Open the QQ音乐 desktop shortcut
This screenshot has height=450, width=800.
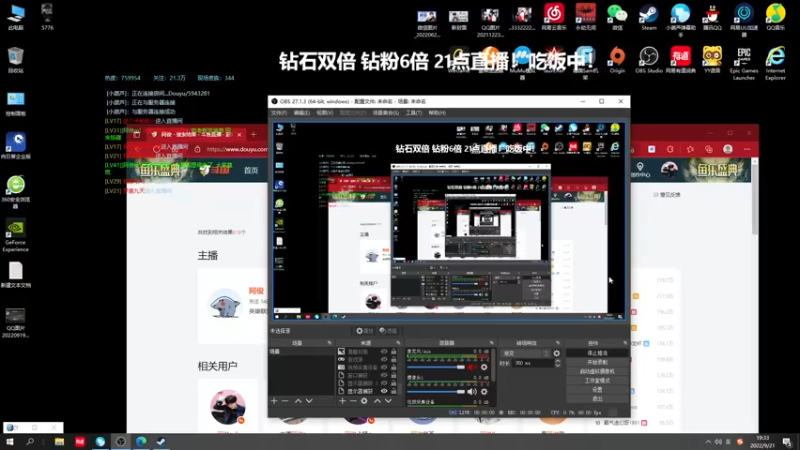click(x=775, y=17)
